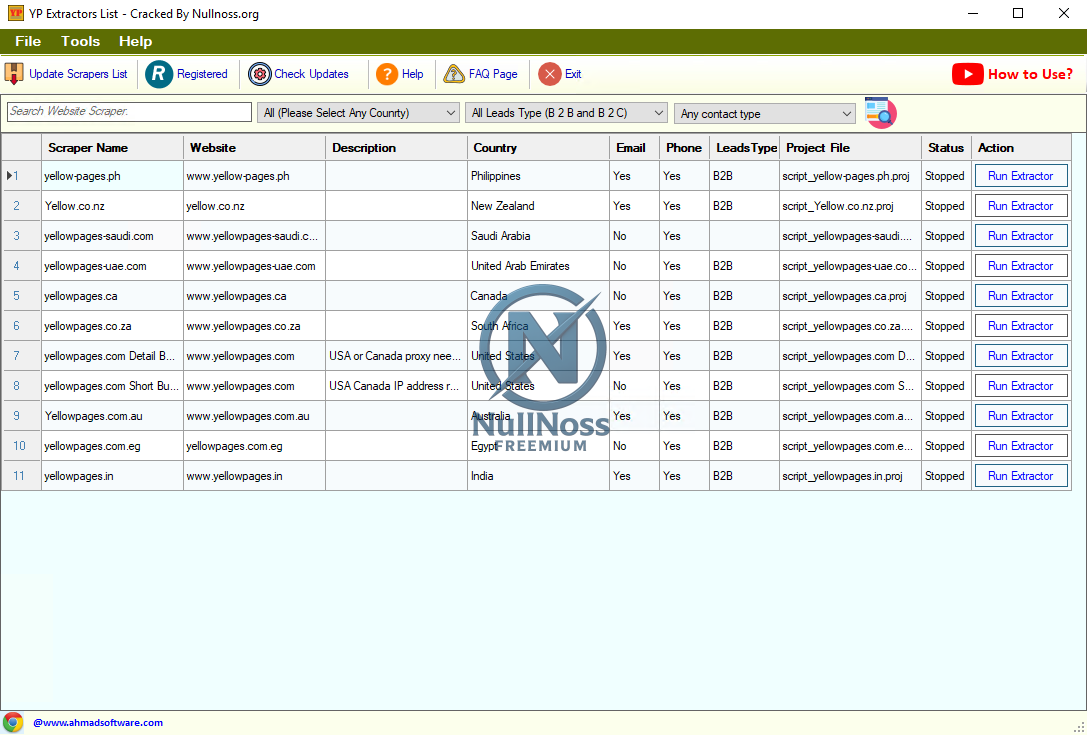Run Extractor for yellowpages.in
This screenshot has height=735, width=1087.
[1020, 475]
